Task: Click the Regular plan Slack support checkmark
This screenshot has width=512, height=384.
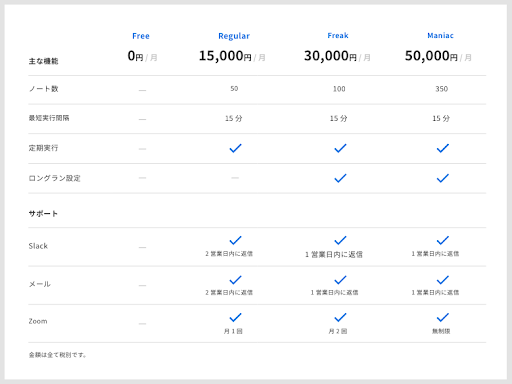Action: pos(235,240)
